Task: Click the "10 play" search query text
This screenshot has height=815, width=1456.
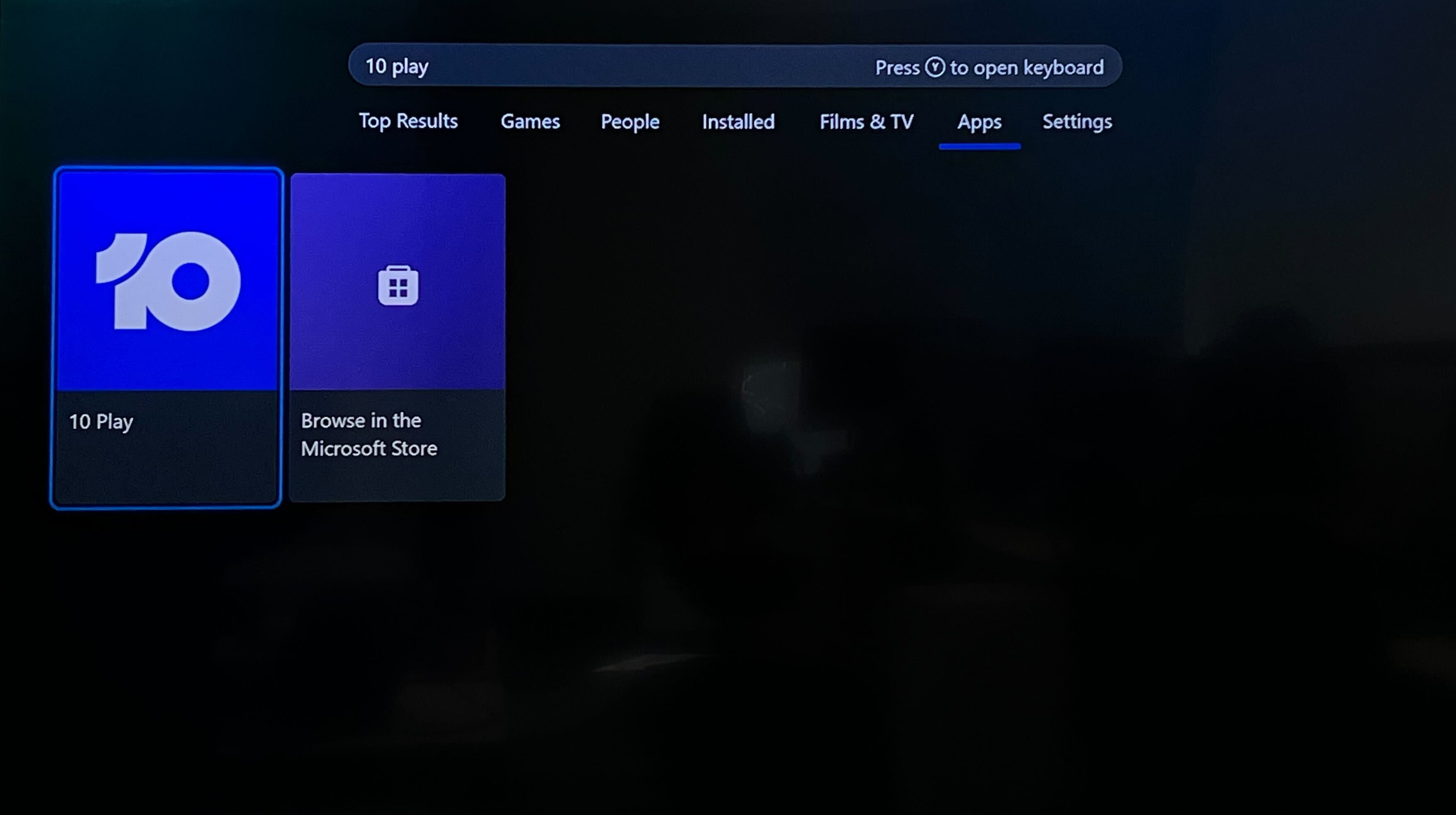Action: pyautogui.click(x=397, y=67)
